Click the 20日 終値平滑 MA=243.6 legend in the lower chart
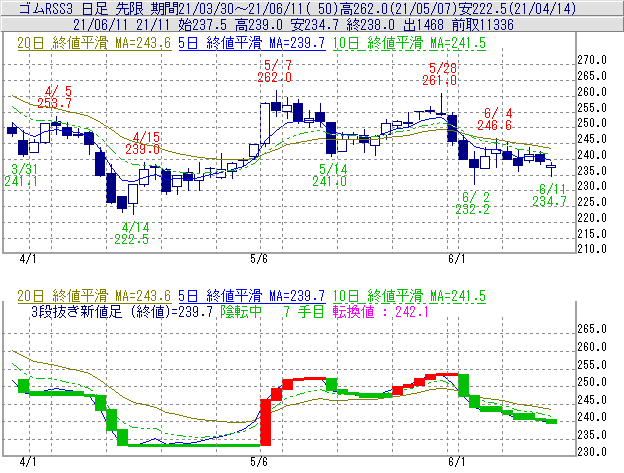Image resolution: width=624 pixels, height=473 pixels. point(94,296)
